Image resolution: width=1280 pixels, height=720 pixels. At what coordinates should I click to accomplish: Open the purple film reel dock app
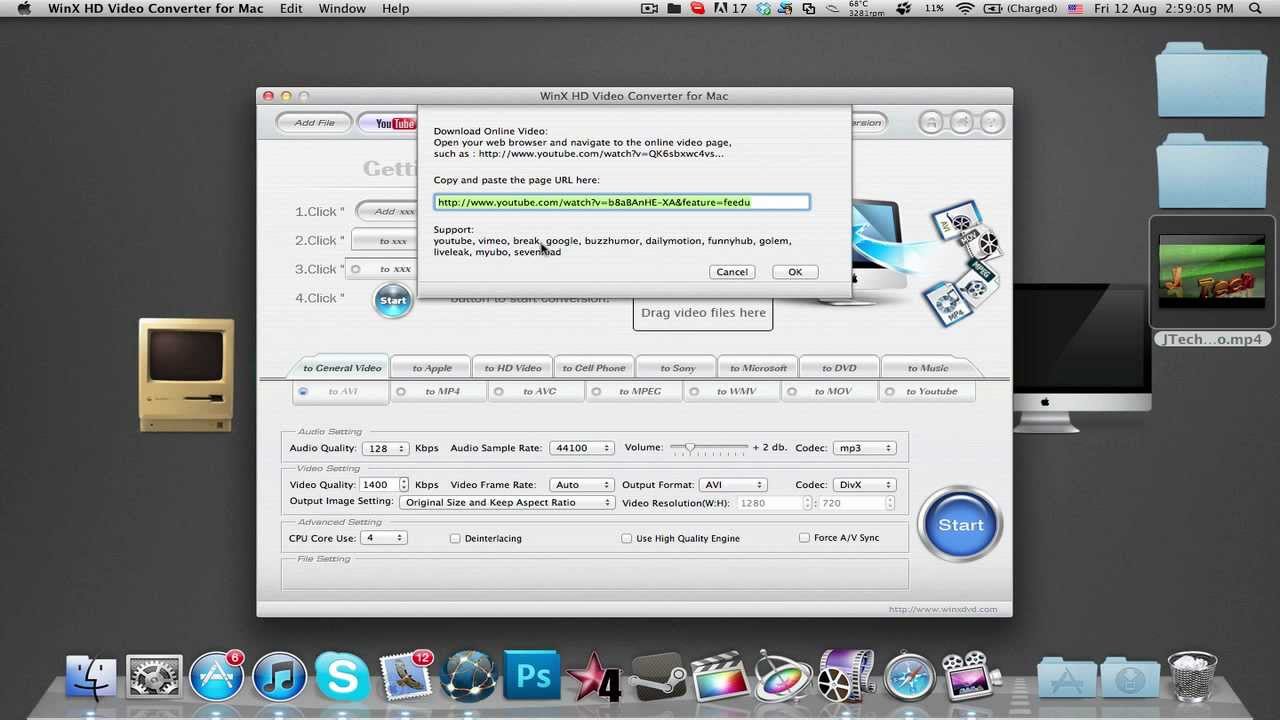coord(846,677)
